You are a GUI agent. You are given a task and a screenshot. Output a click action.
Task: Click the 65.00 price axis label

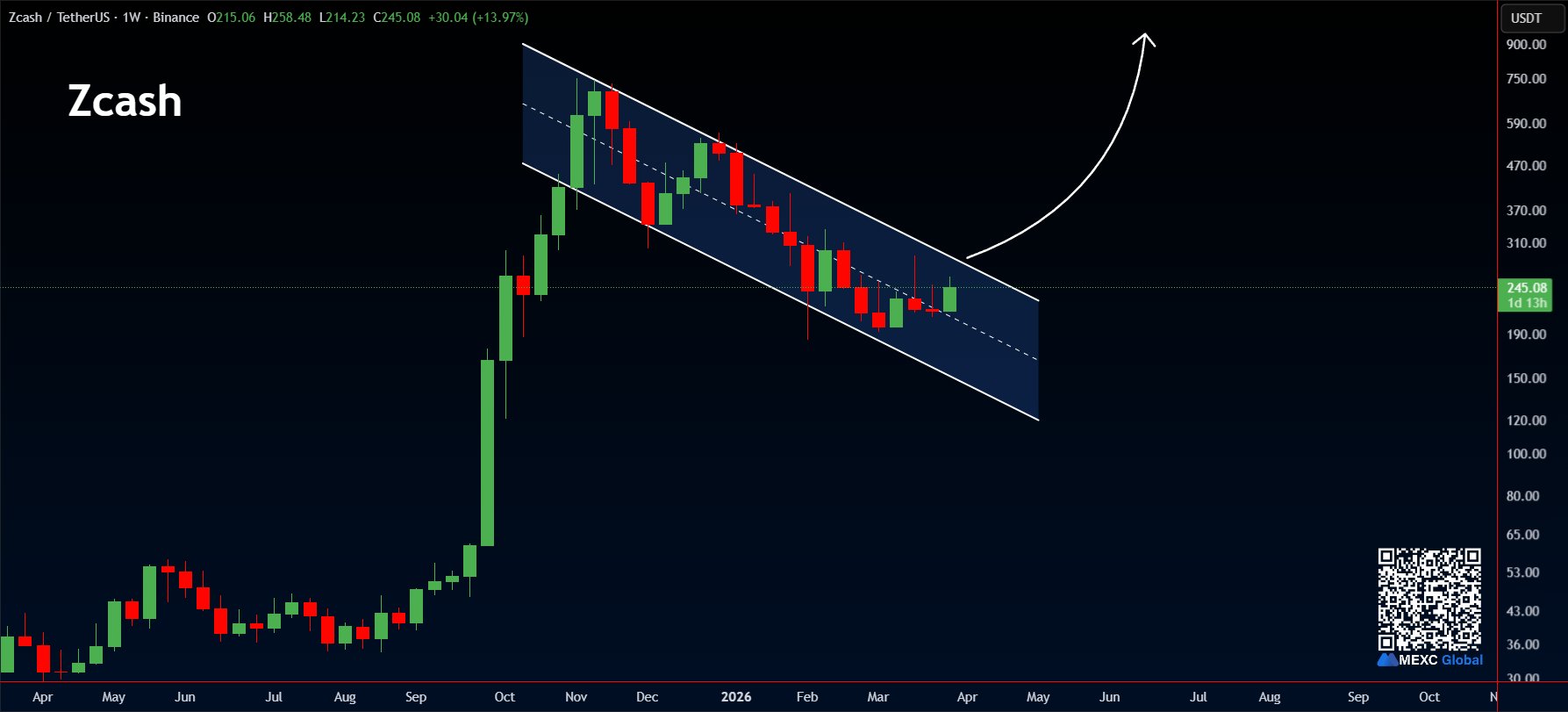(x=1523, y=535)
